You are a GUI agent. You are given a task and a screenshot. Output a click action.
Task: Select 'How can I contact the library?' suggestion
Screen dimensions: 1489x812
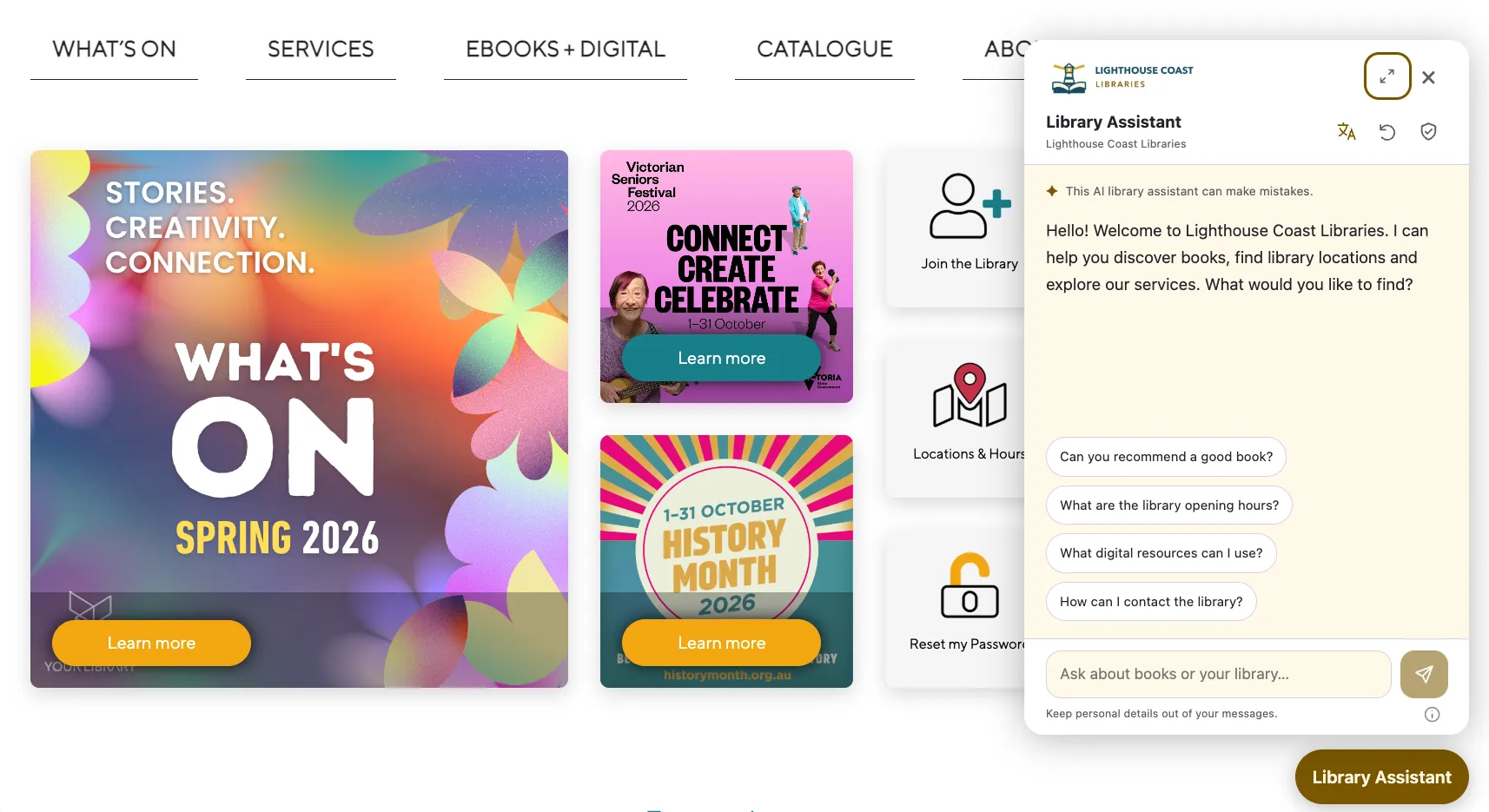(x=1151, y=601)
